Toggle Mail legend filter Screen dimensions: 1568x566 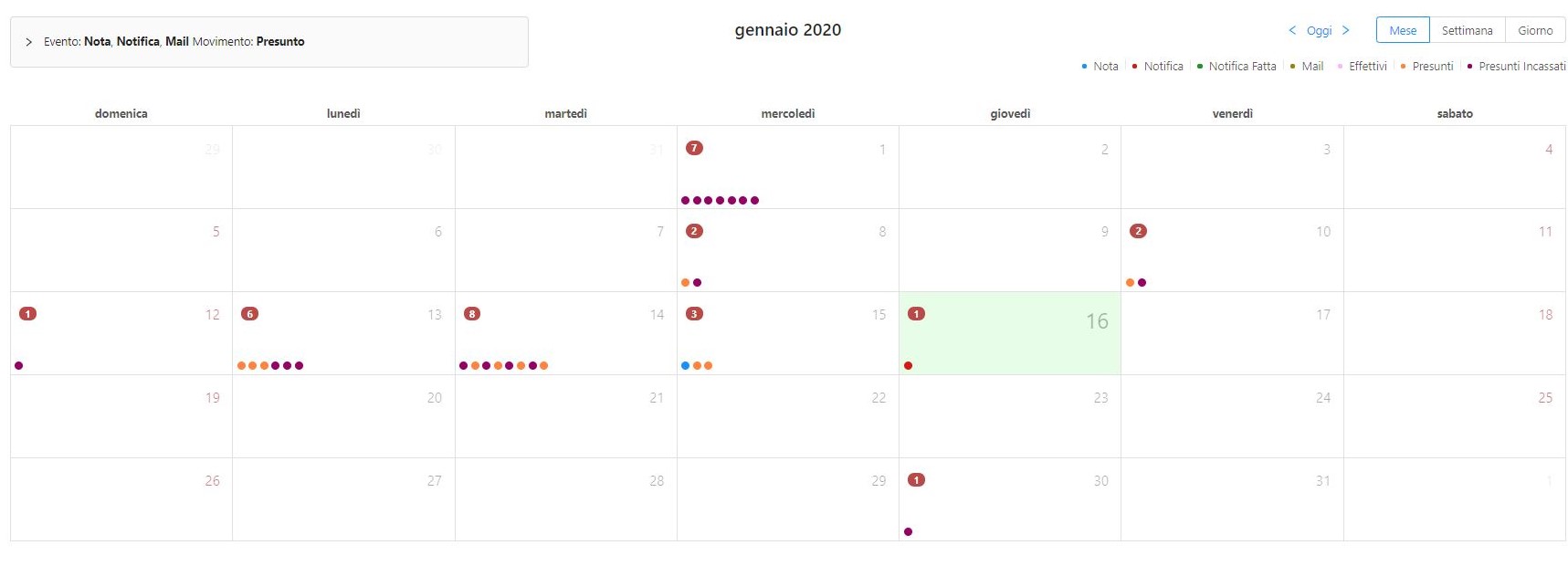(x=1312, y=67)
